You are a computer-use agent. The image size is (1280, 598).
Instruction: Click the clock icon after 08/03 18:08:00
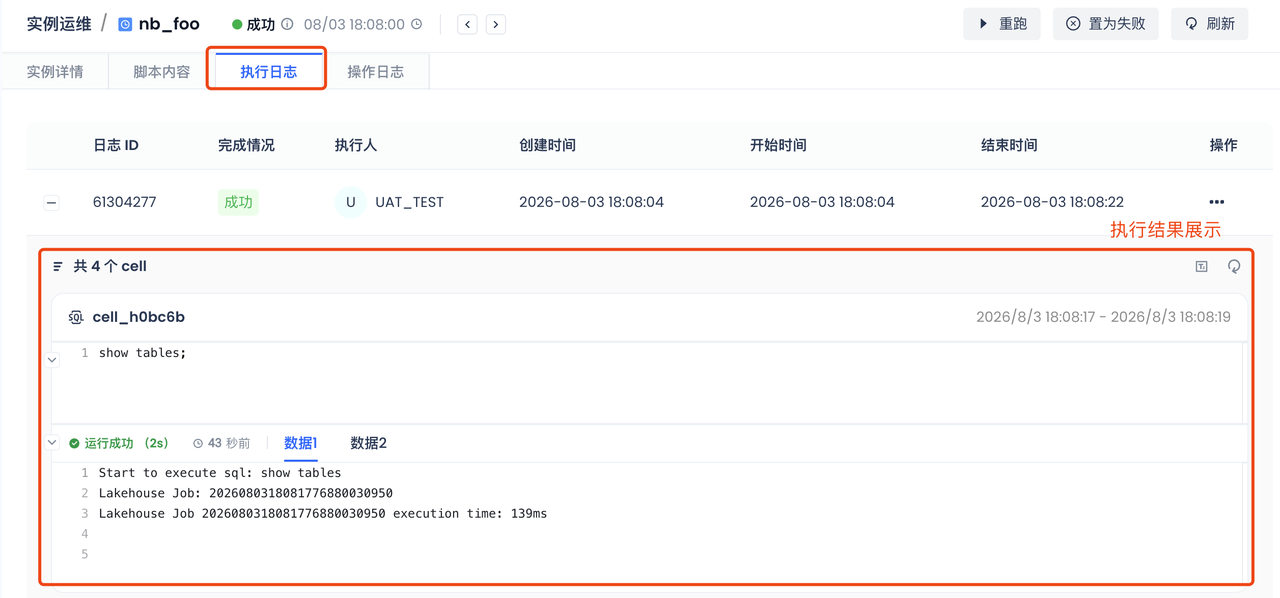point(417,24)
